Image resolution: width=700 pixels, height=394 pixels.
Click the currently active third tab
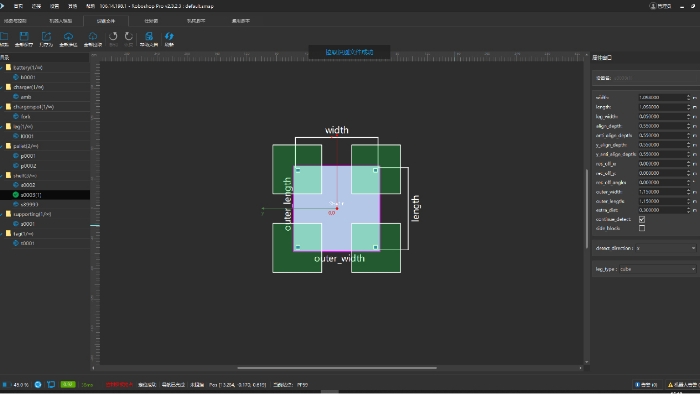tap(106, 21)
